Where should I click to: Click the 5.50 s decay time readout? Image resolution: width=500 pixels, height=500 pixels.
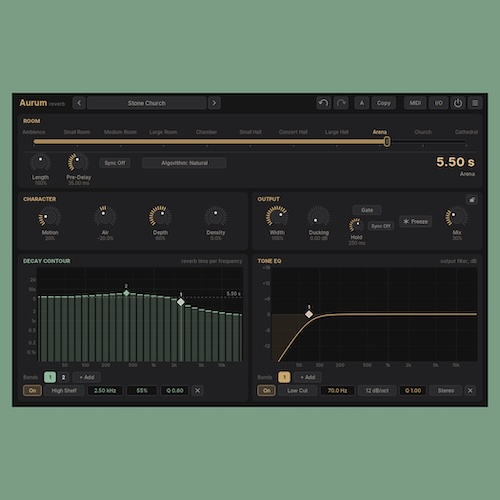pyautogui.click(x=455, y=162)
